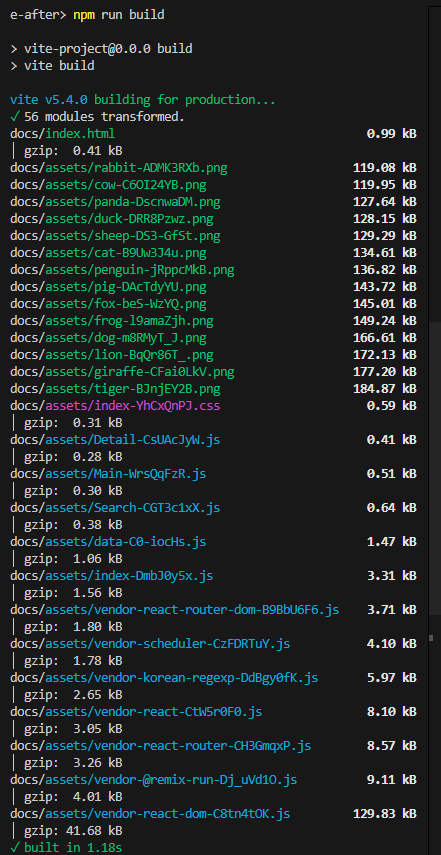Viewport: 441px width, 855px height.
Task: Click vendor-@remix-run-Dj_uVd1O.js path
Action: click(x=153, y=780)
